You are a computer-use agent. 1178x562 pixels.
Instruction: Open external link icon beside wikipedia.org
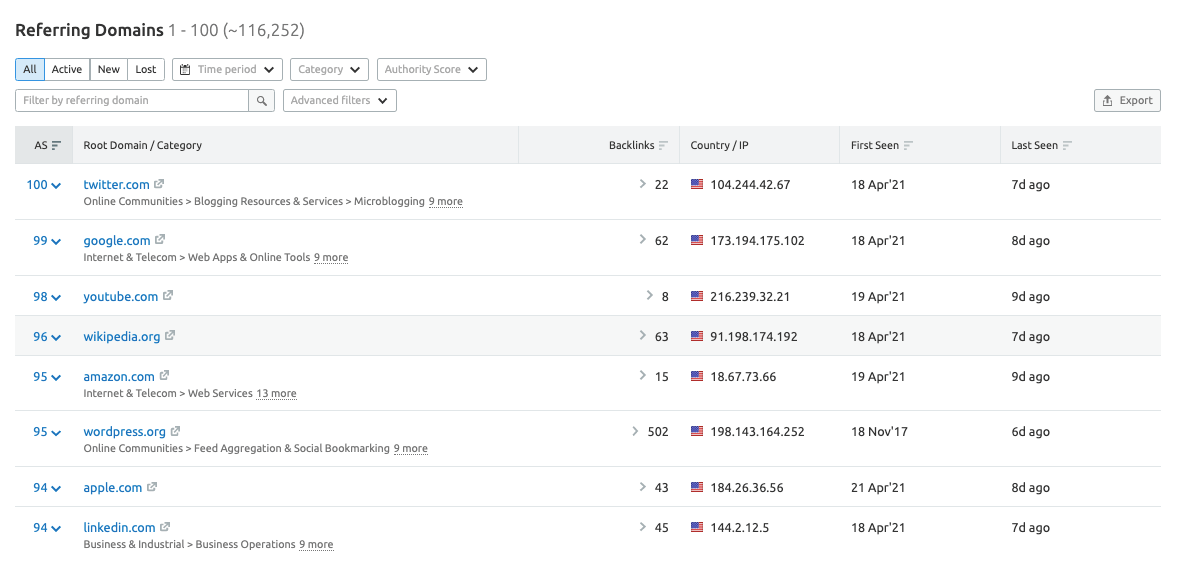coord(170,336)
